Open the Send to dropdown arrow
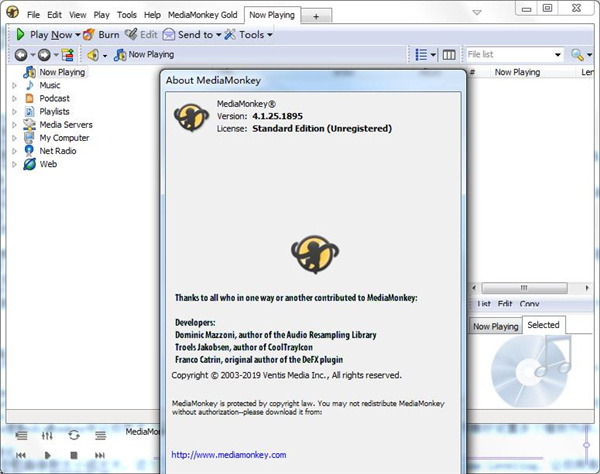The width and height of the screenshot is (600, 474). pos(218,35)
